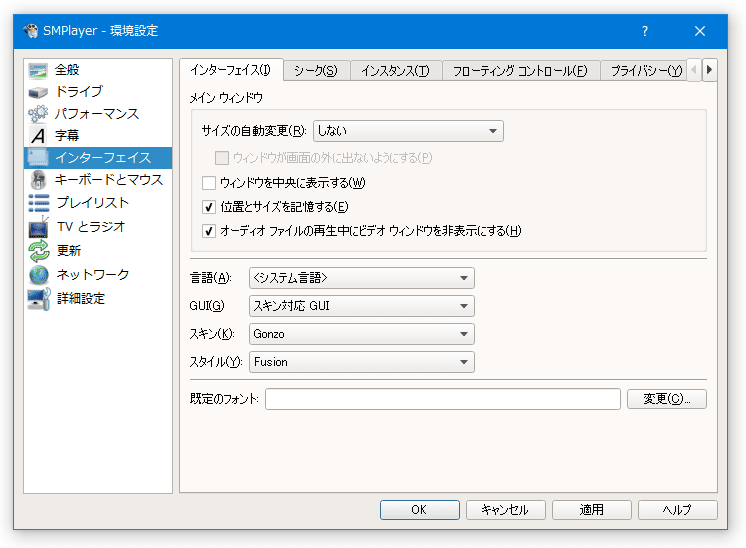Toggle ウィンドウが画面の外に出ないようにする checkbox
This screenshot has height=548, width=746.
222,158
